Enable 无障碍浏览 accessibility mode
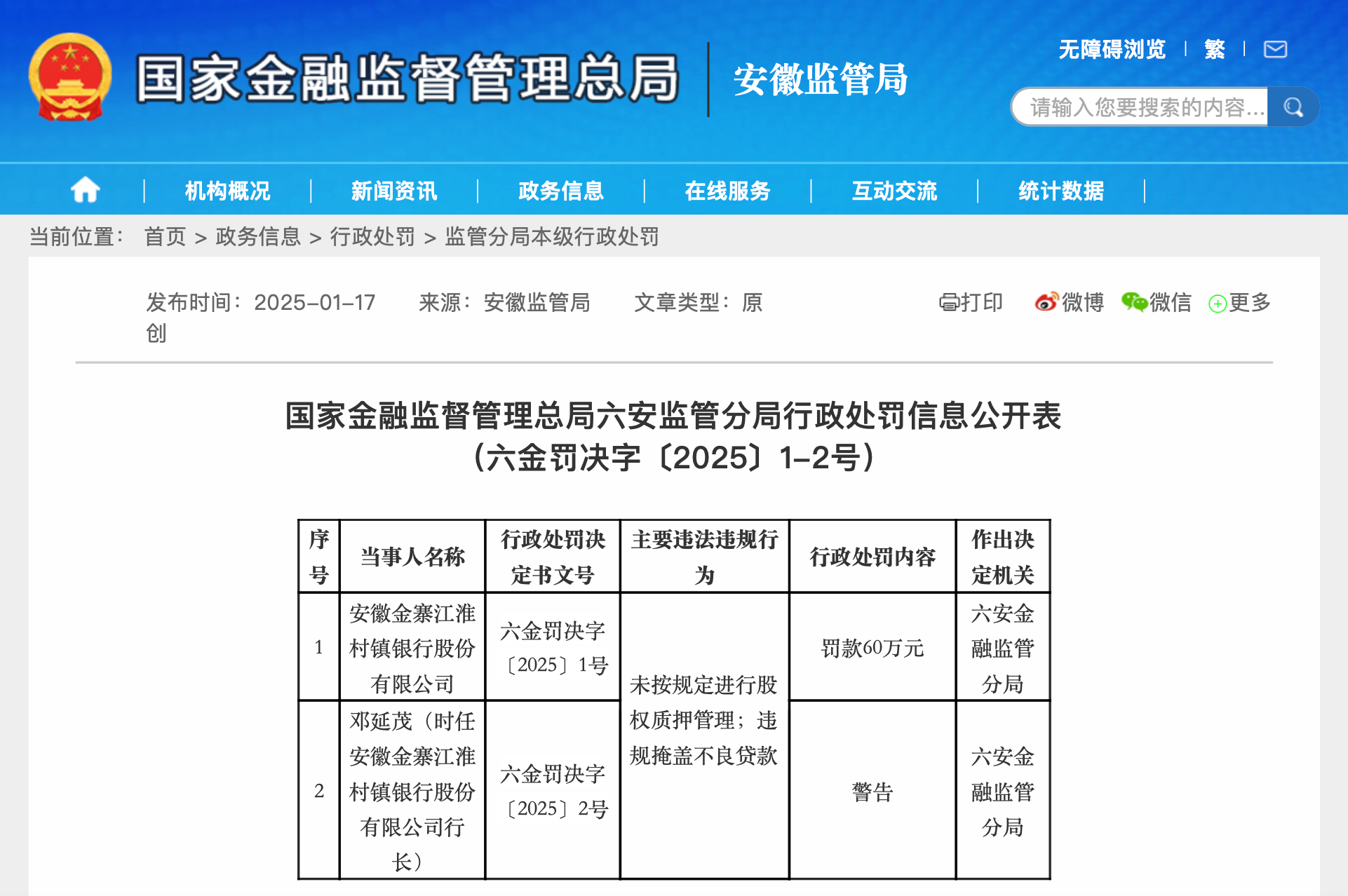 pyautogui.click(x=1112, y=49)
